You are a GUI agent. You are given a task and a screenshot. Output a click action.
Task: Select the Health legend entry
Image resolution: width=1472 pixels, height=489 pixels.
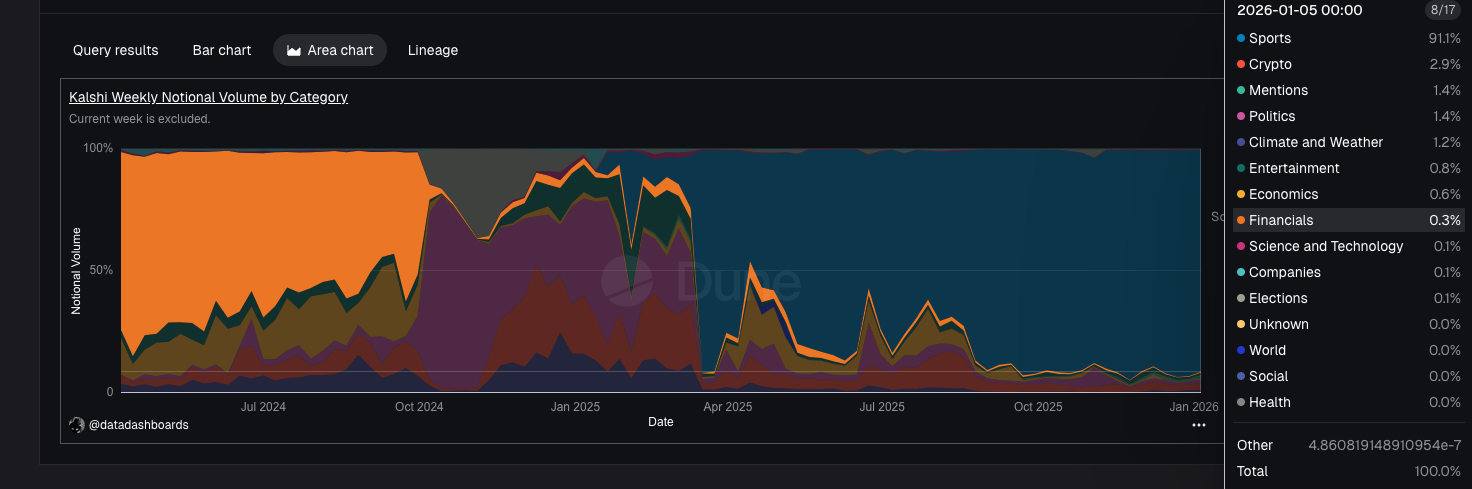[x=1349, y=402]
